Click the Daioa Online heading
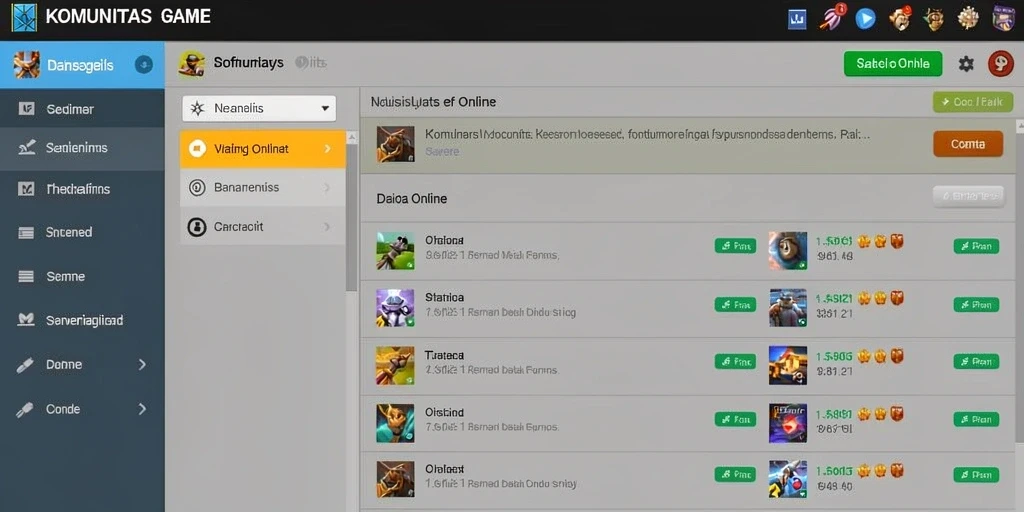 [412, 199]
